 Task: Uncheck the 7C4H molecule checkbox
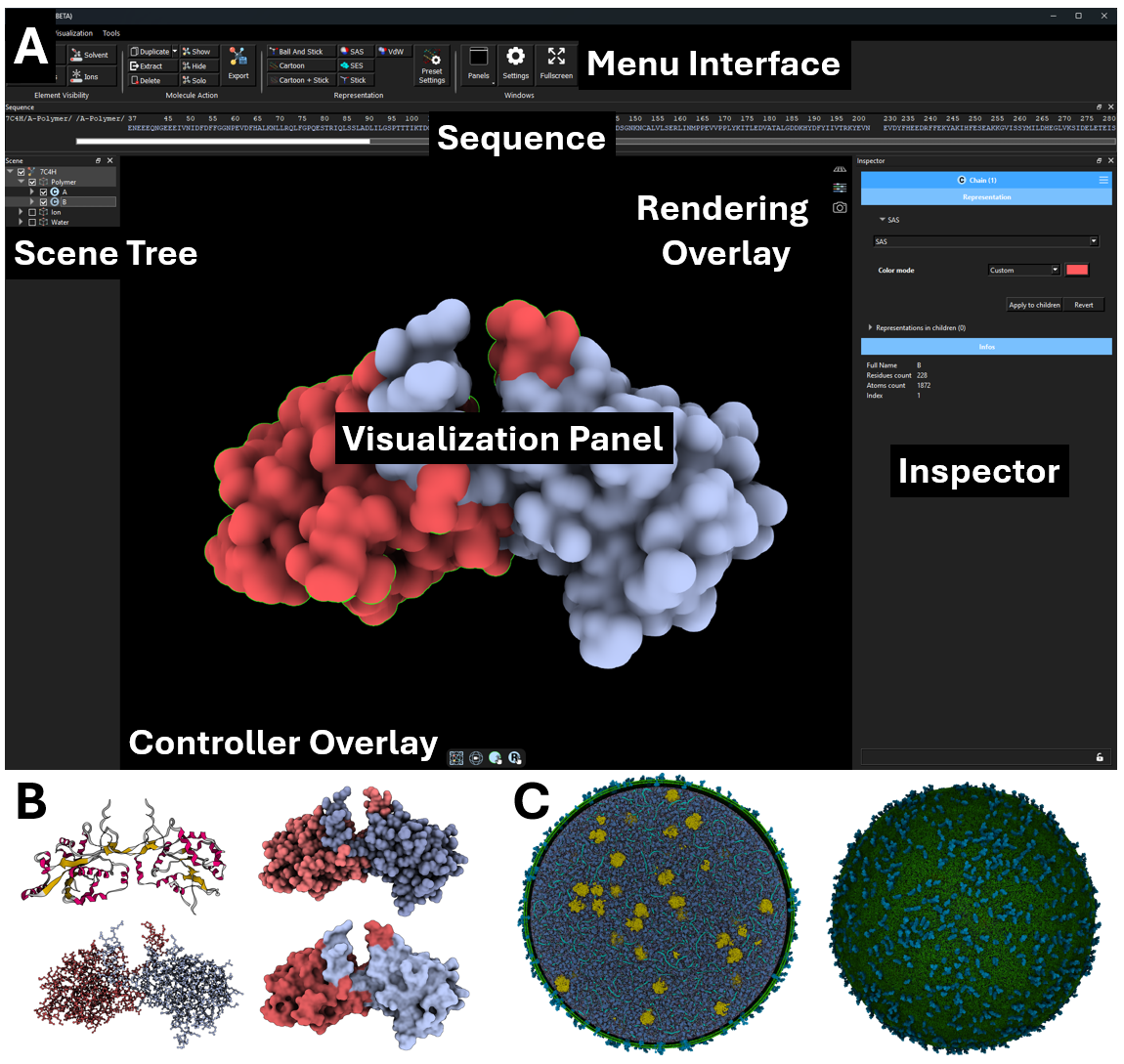tap(22, 172)
